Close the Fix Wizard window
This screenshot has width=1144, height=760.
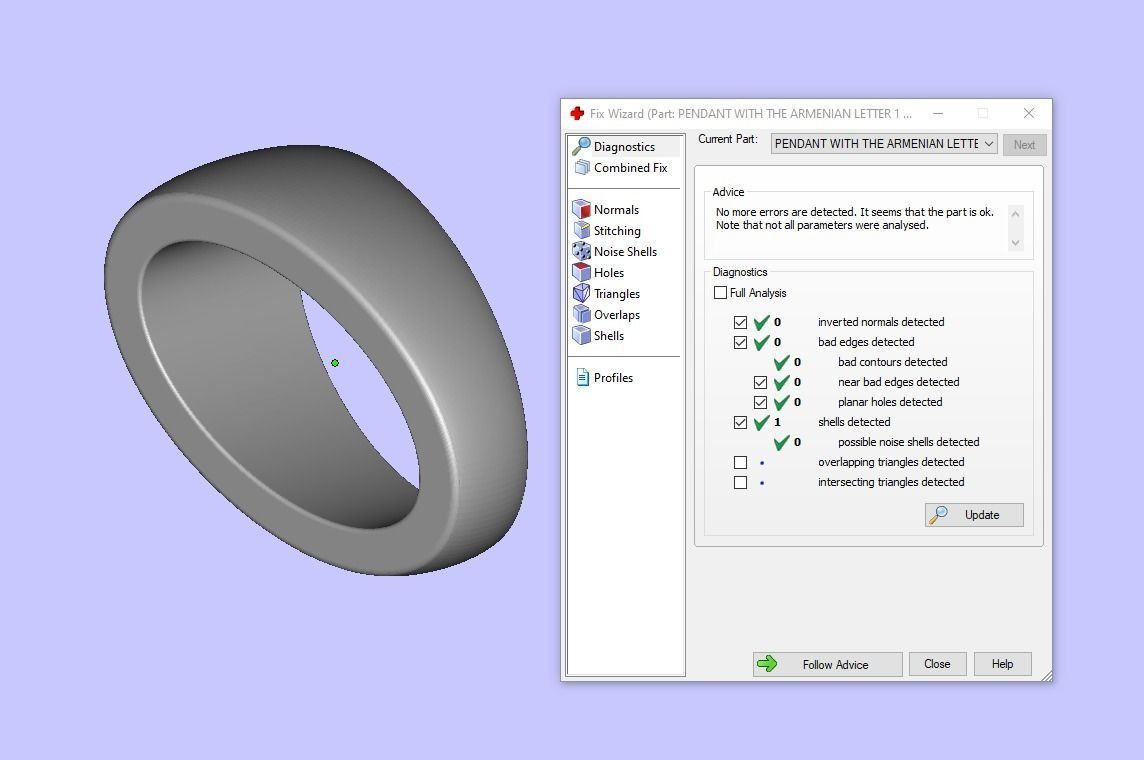1029,113
